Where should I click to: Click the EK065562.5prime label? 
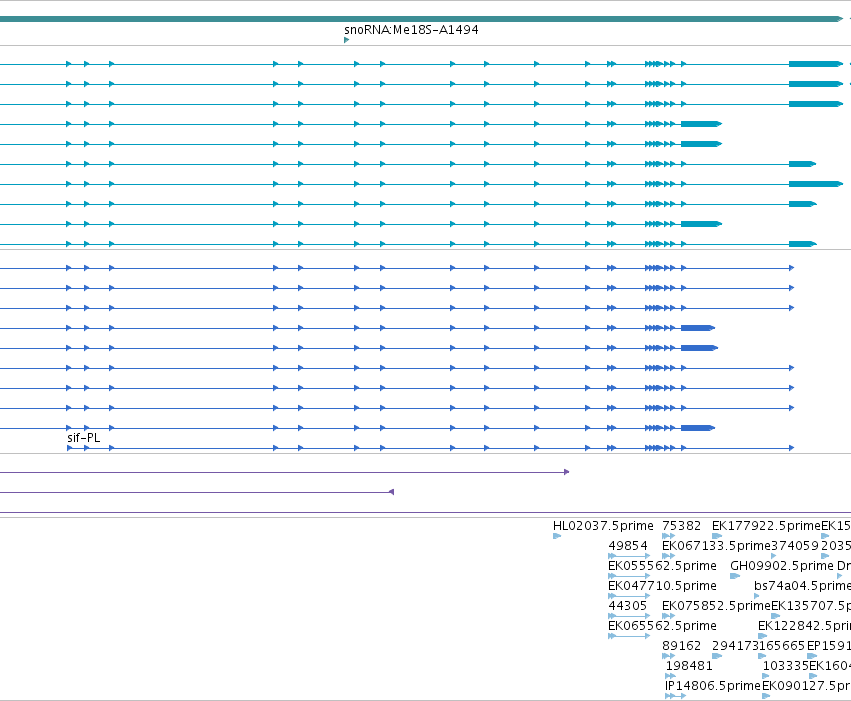point(662,626)
